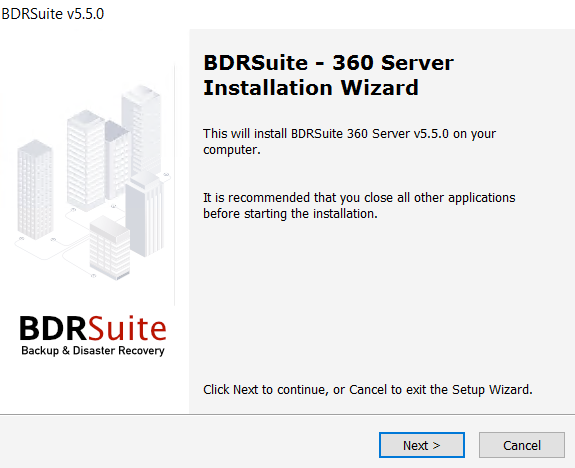The height and width of the screenshot is (468, 575).
Task: Click the Next button to continue
Action: (422, 445)
